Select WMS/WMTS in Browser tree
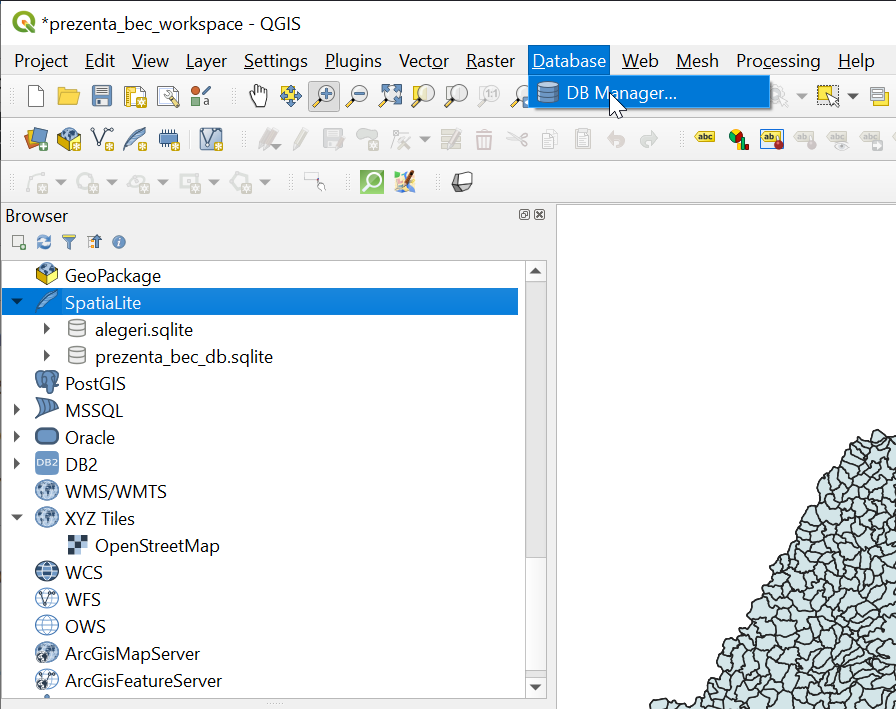Screen dimensions: 896x709 [115, 491]
